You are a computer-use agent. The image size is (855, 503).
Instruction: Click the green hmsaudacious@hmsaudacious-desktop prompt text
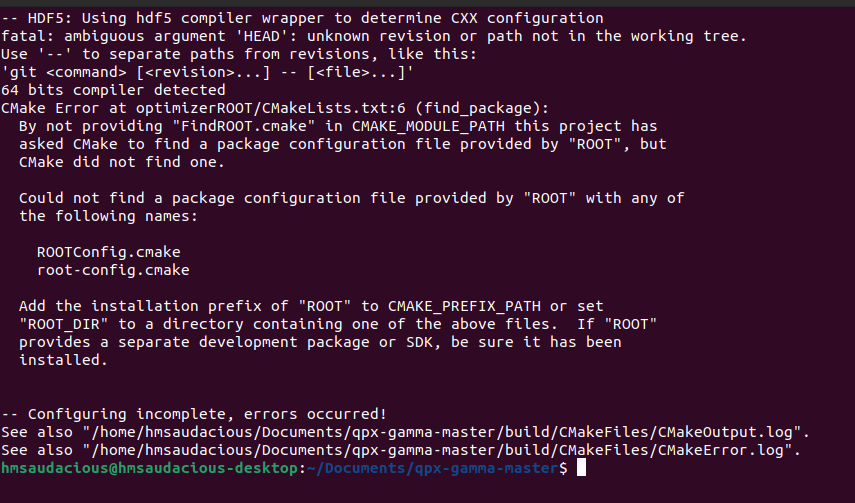(149, 468)
